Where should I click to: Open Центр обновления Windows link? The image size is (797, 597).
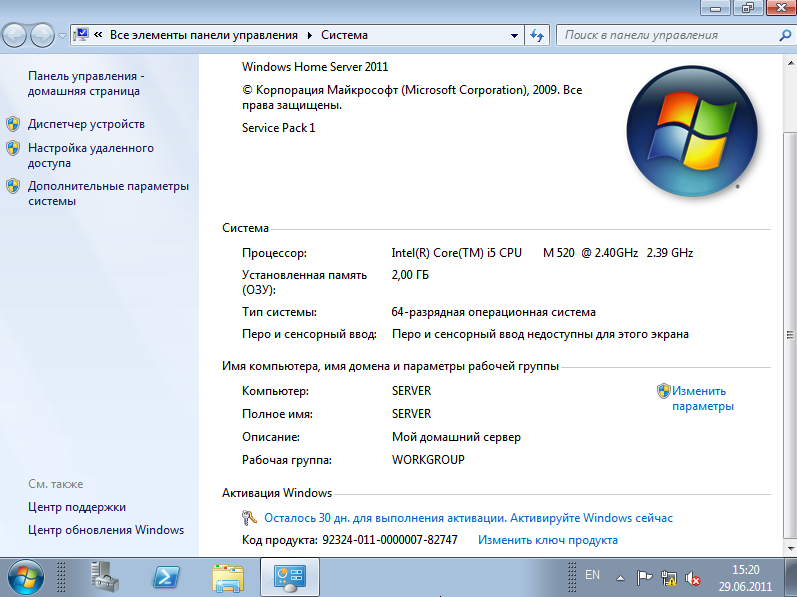(106, 530)
